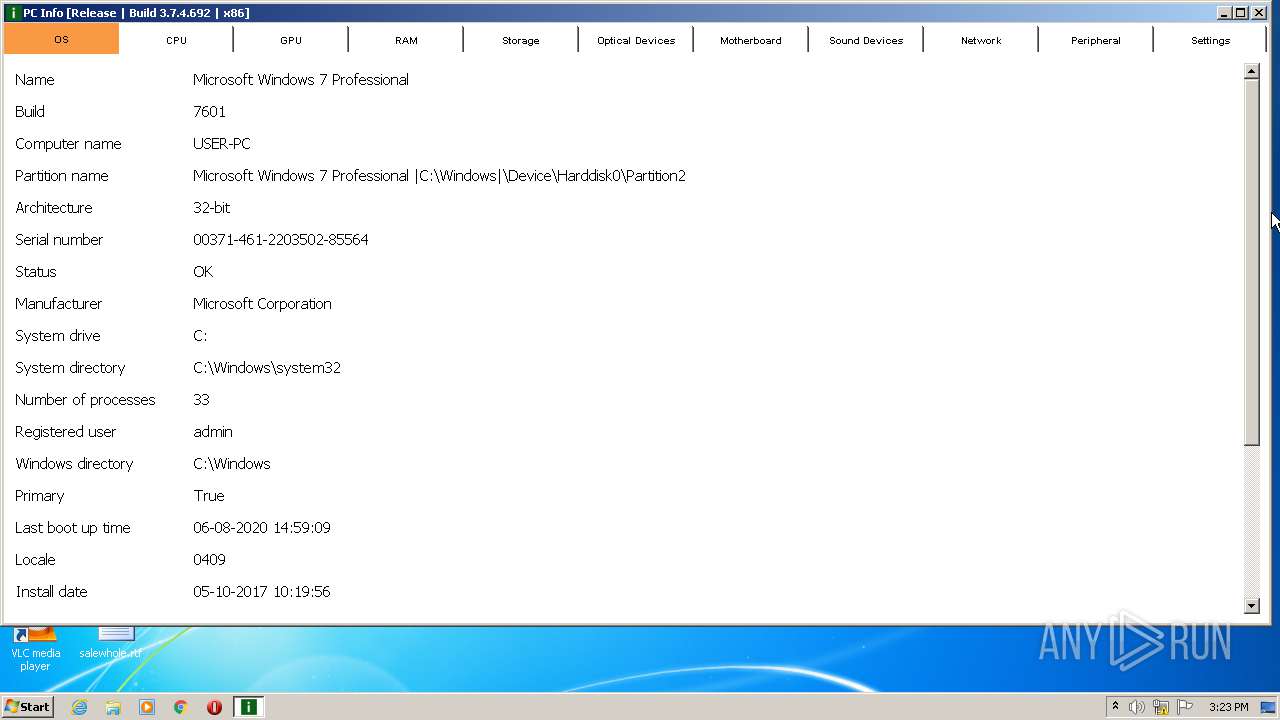Click the Partition name value text
1280x720 pixels.
(439, 176)
